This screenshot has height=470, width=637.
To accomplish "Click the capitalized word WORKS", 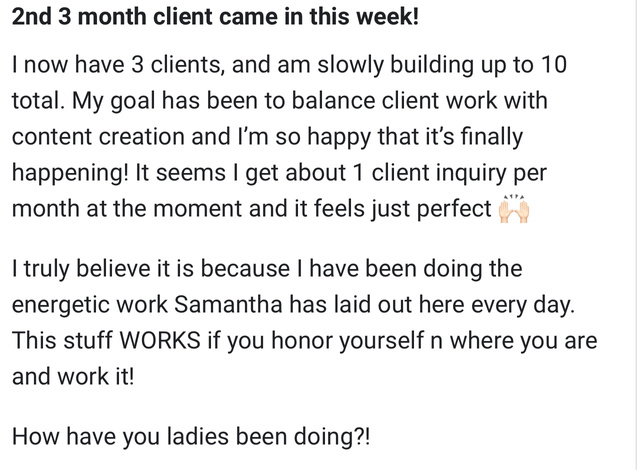I will click(x=160, y=340).
